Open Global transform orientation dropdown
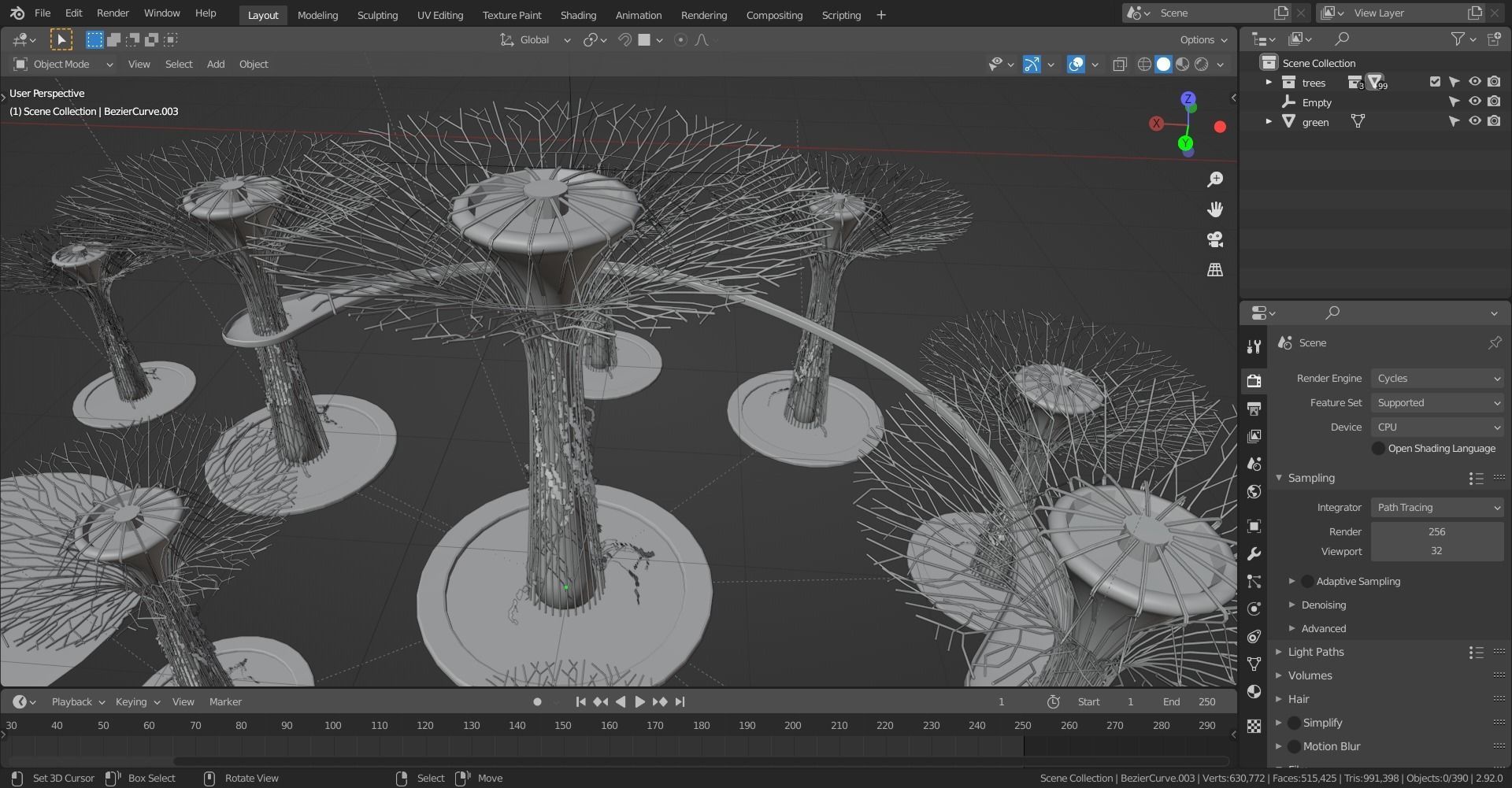 pos(535,39)
